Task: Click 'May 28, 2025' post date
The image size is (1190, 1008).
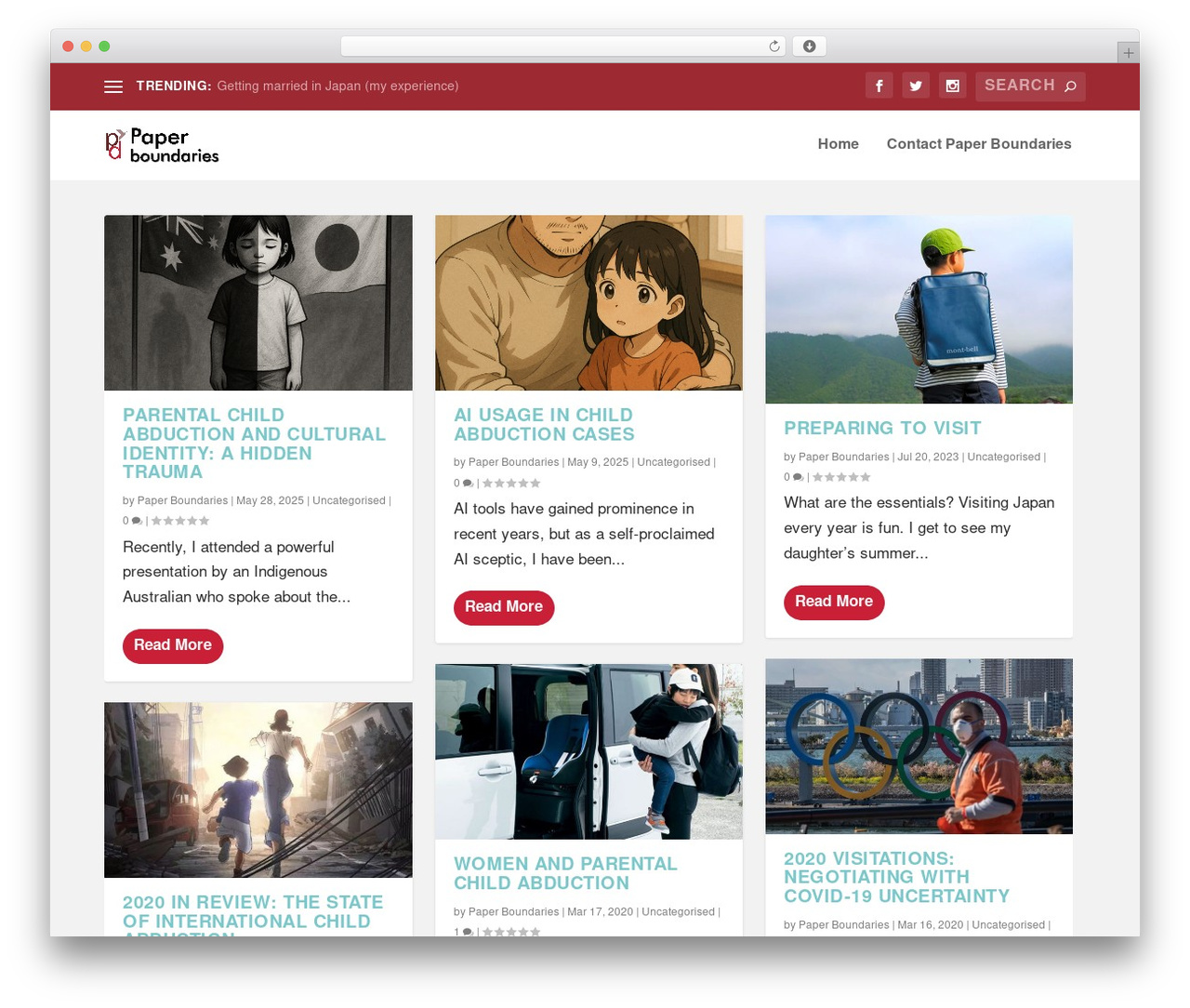Action: (270, 501)
